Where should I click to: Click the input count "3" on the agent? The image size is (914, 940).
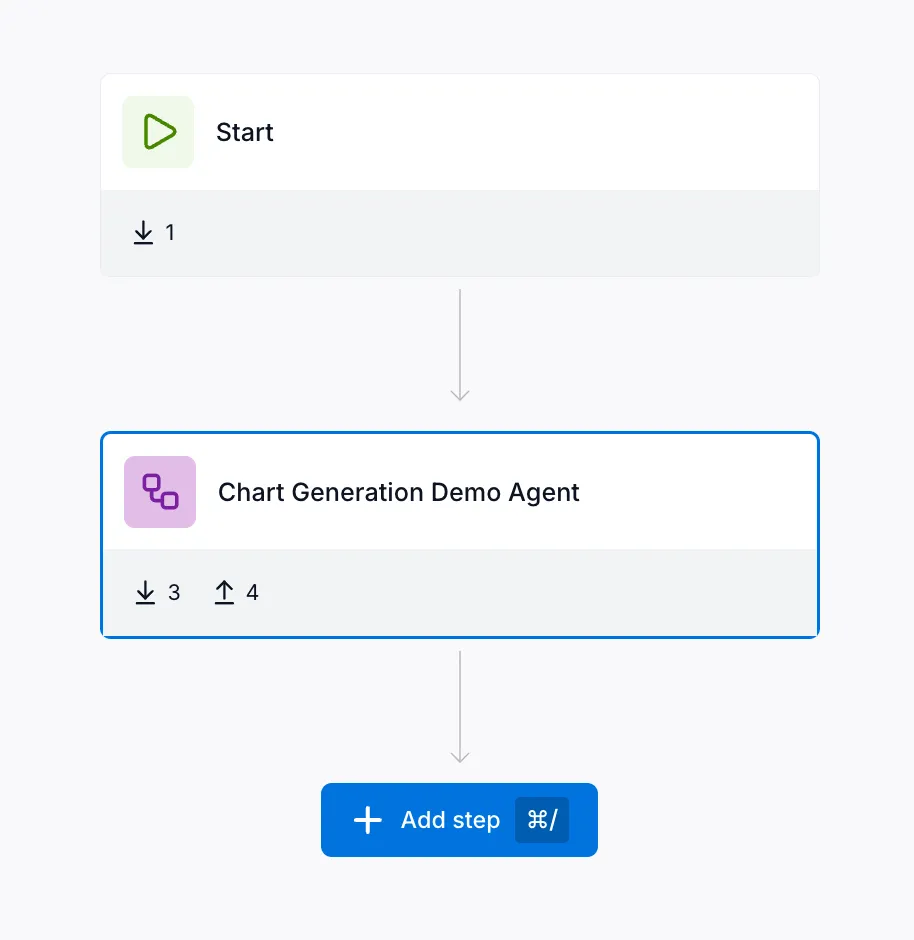coord(176,592)
